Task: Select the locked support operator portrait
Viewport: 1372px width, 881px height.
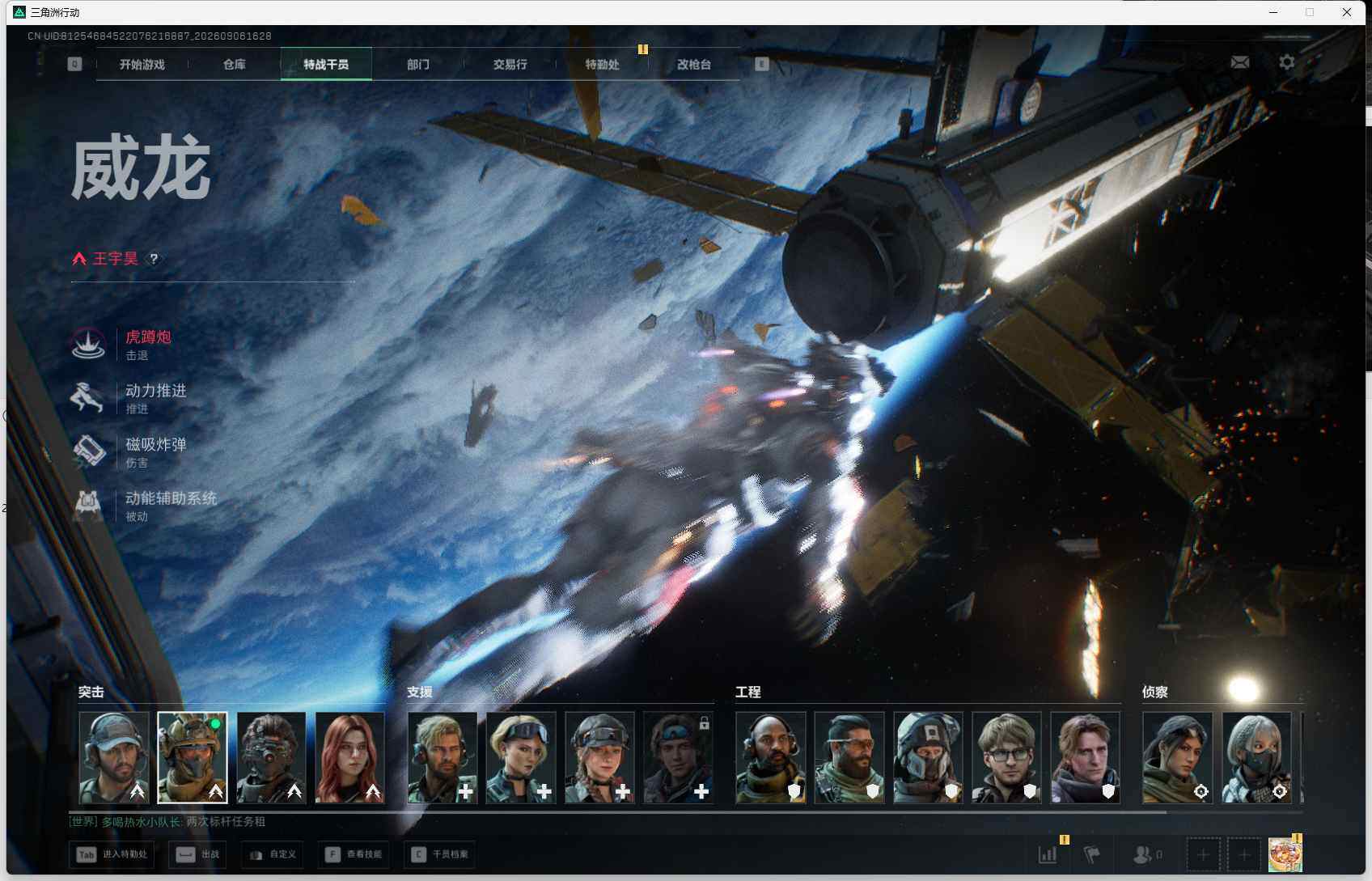Action: (x=678, y=757)
